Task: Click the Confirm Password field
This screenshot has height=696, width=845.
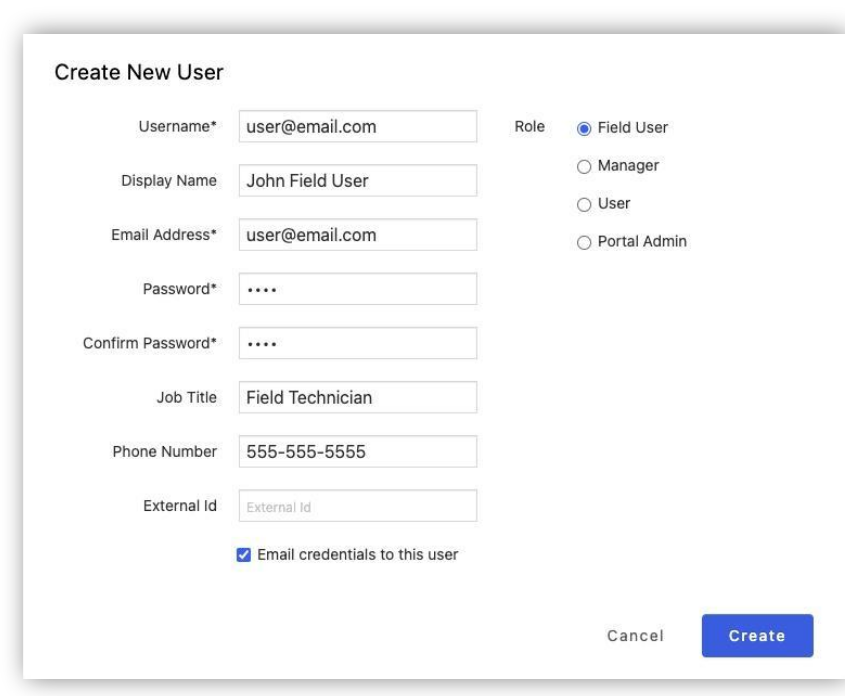Action: point(357,343)
